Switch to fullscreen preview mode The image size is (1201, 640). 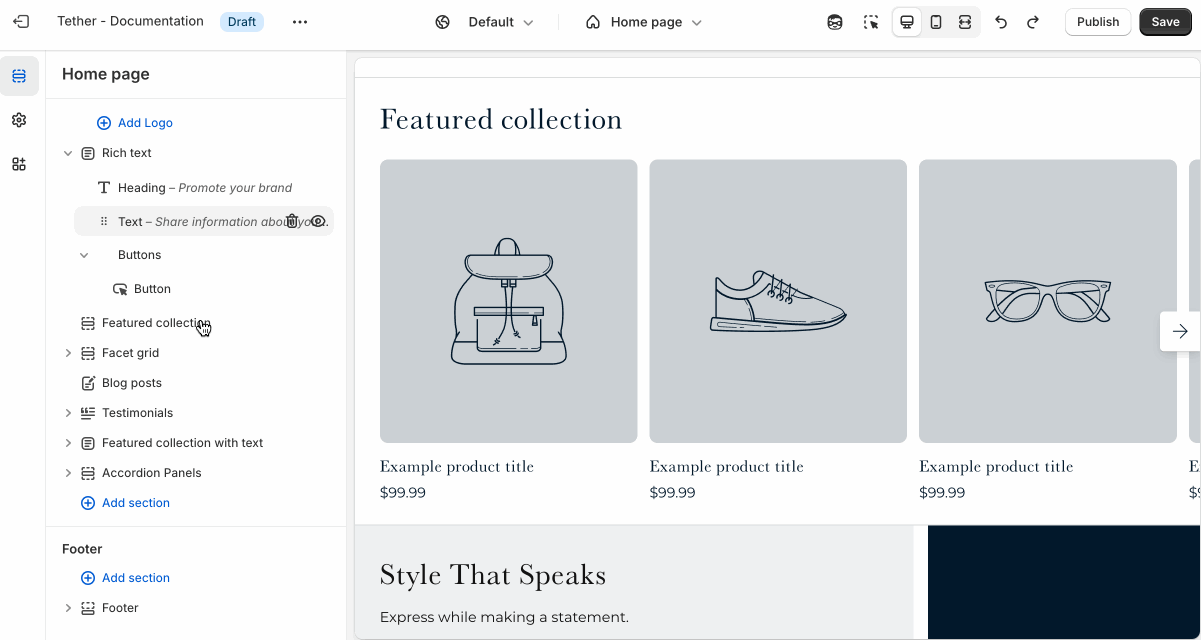965,22
